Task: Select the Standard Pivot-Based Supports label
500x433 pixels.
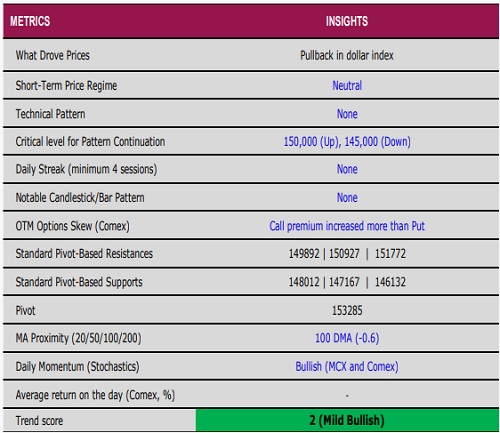Action: coord(79,282)
